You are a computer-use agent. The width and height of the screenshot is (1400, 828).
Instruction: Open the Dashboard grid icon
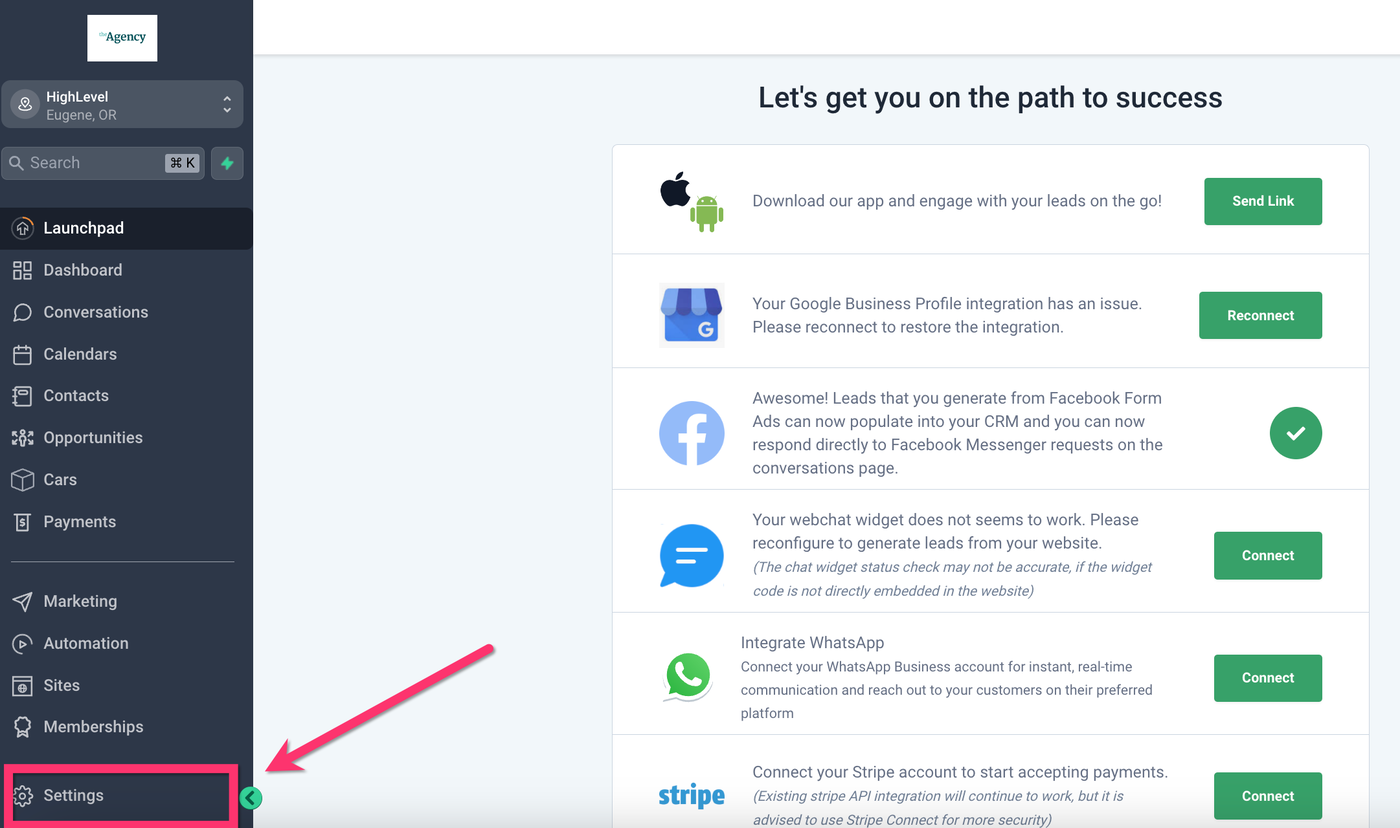pyautogui.click(x=22, y=270)
